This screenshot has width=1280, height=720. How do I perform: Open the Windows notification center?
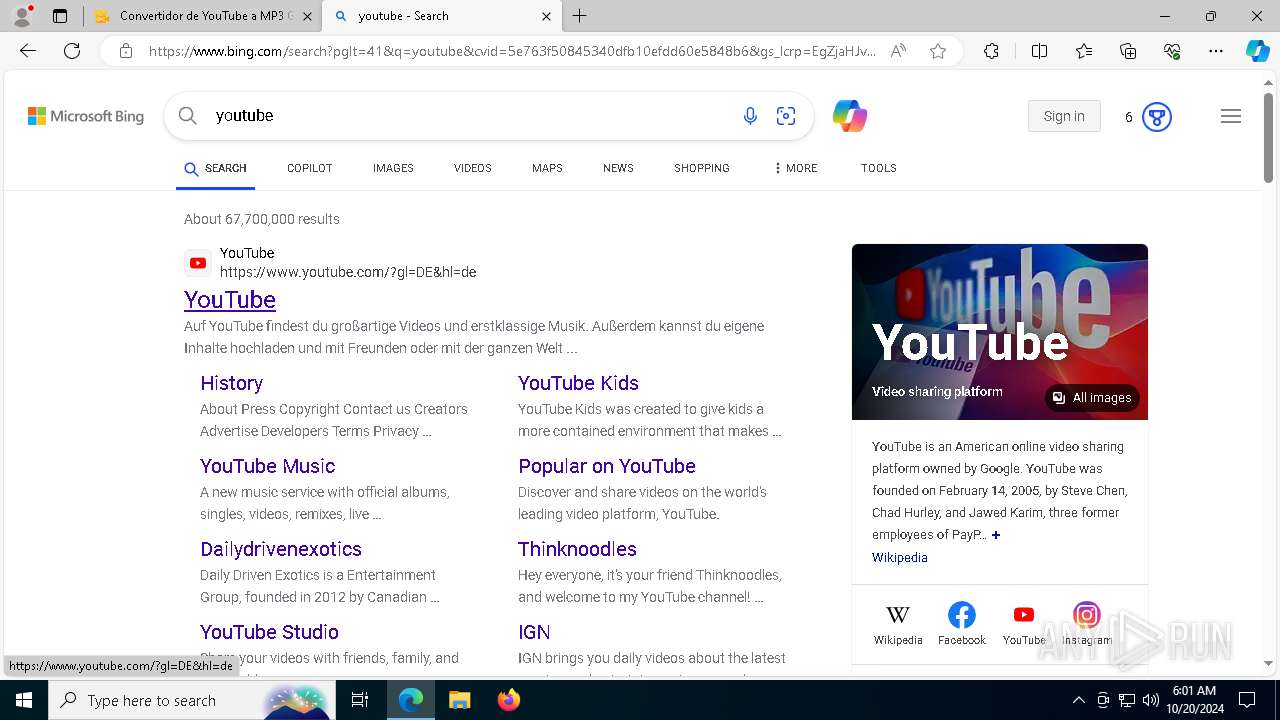[x=1247, y=700]
